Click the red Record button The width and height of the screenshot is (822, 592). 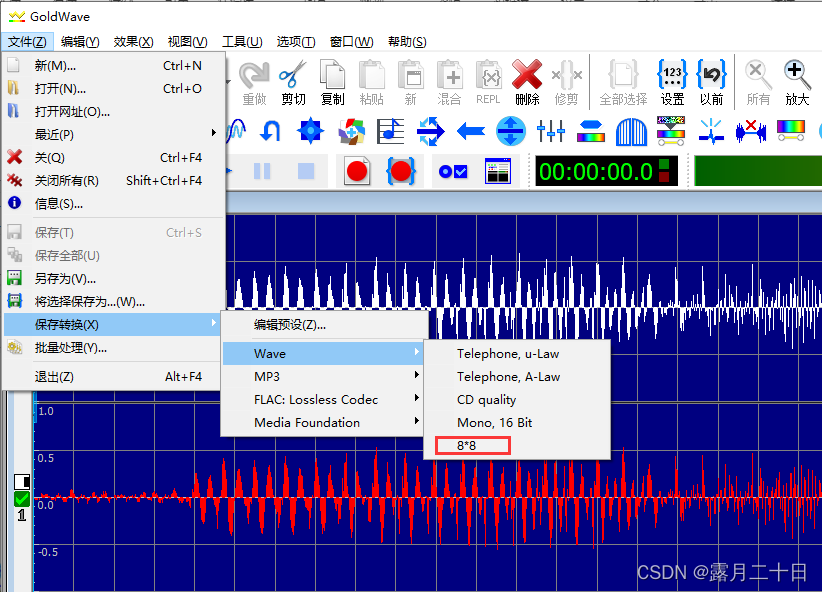click(x=357, y=171)
